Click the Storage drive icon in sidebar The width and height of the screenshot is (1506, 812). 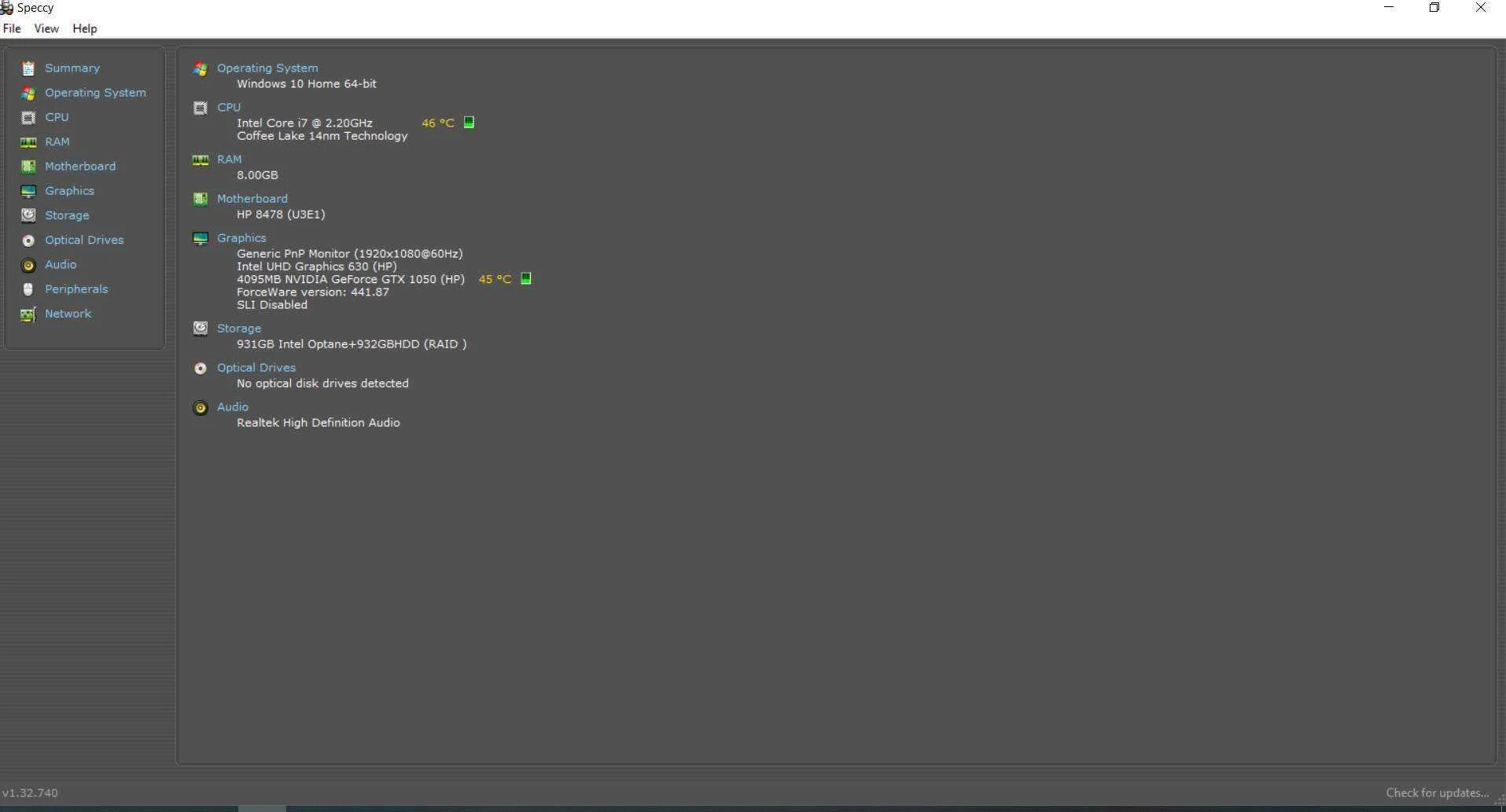click(28, 215)
